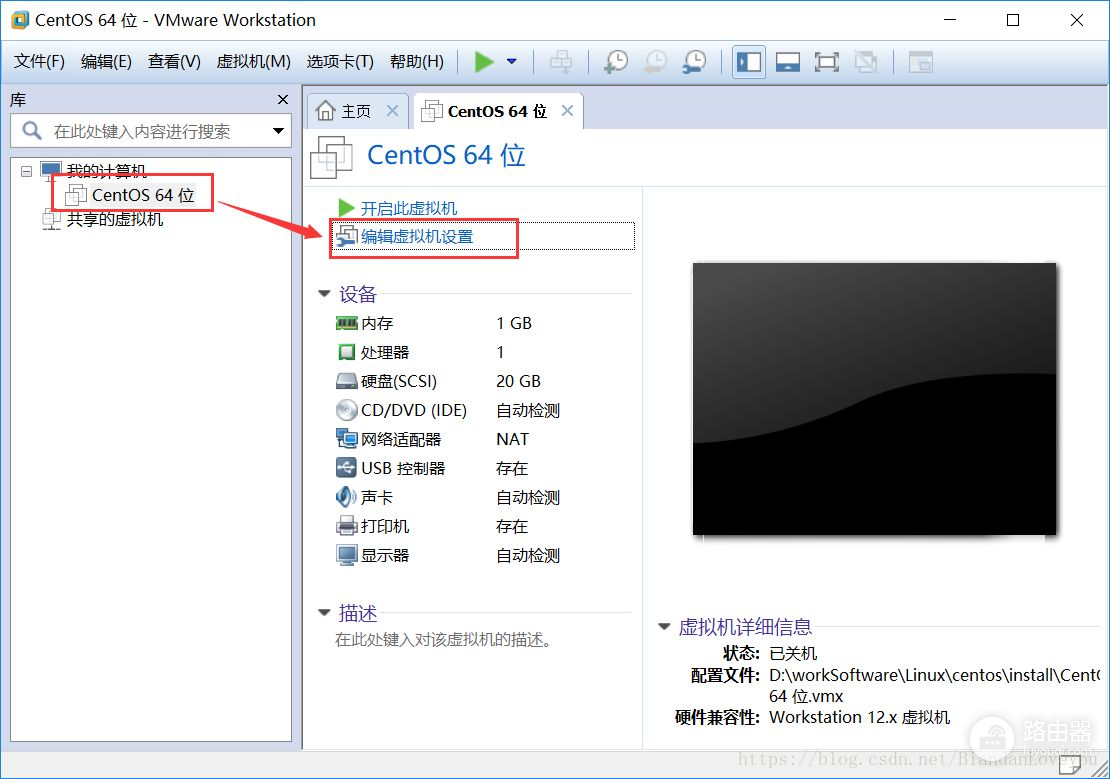Collapse the 设备 section
The image size is (1110, 779).
pos(324,294)
